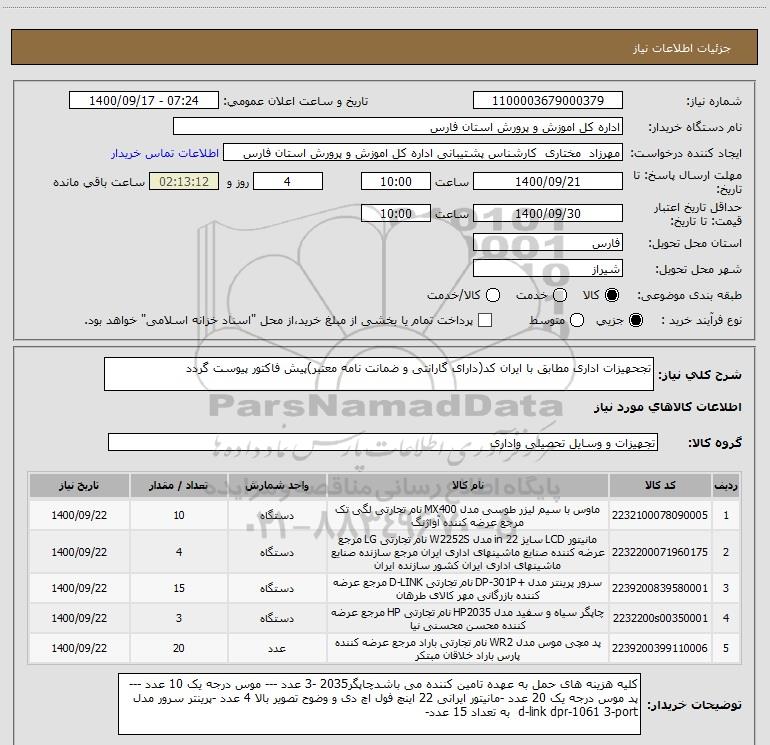Click the buyer organization name field
770x745 pixels.
[398, 127]
